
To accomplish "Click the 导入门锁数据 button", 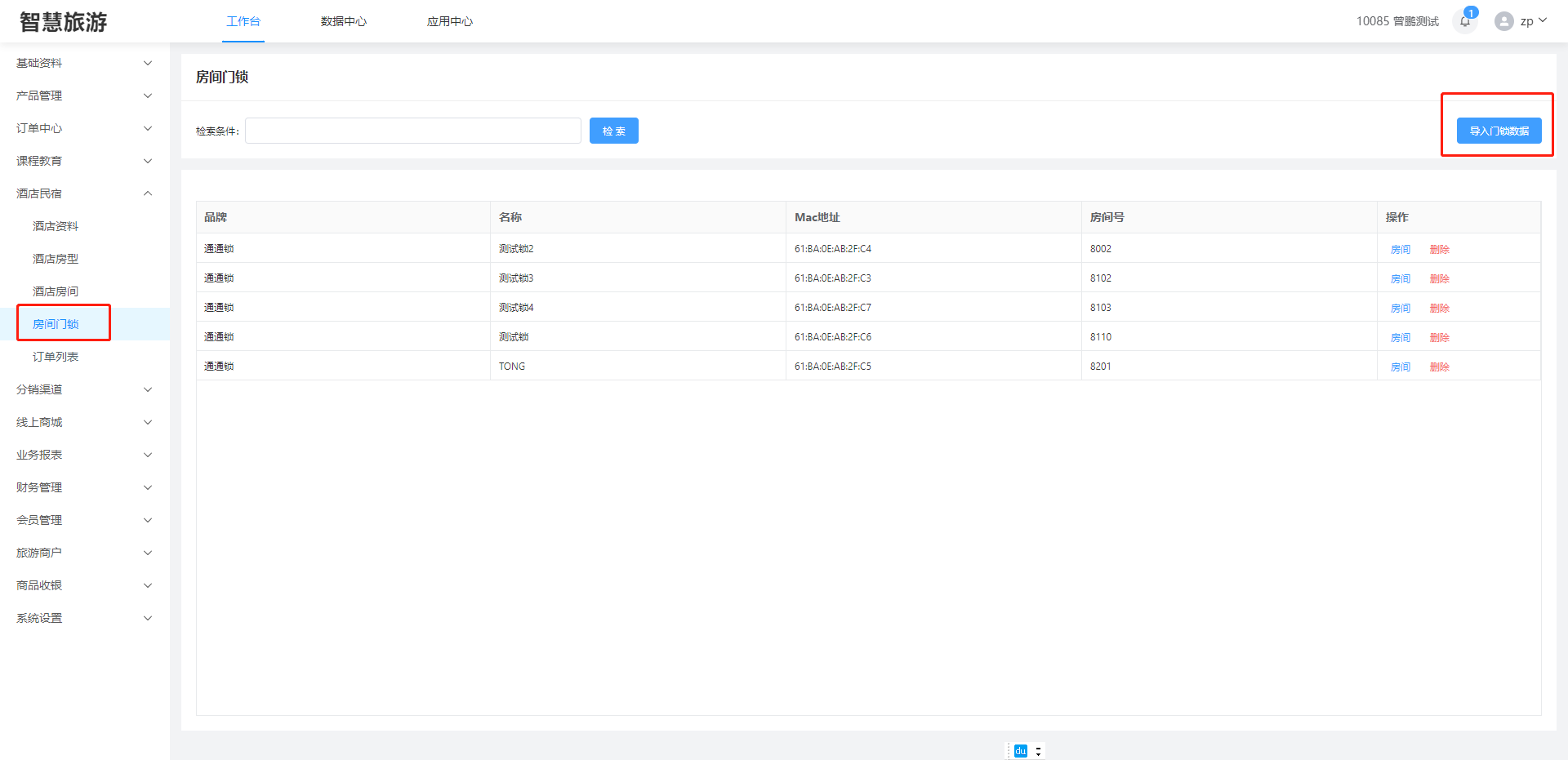I will [x=1499, y=131].
